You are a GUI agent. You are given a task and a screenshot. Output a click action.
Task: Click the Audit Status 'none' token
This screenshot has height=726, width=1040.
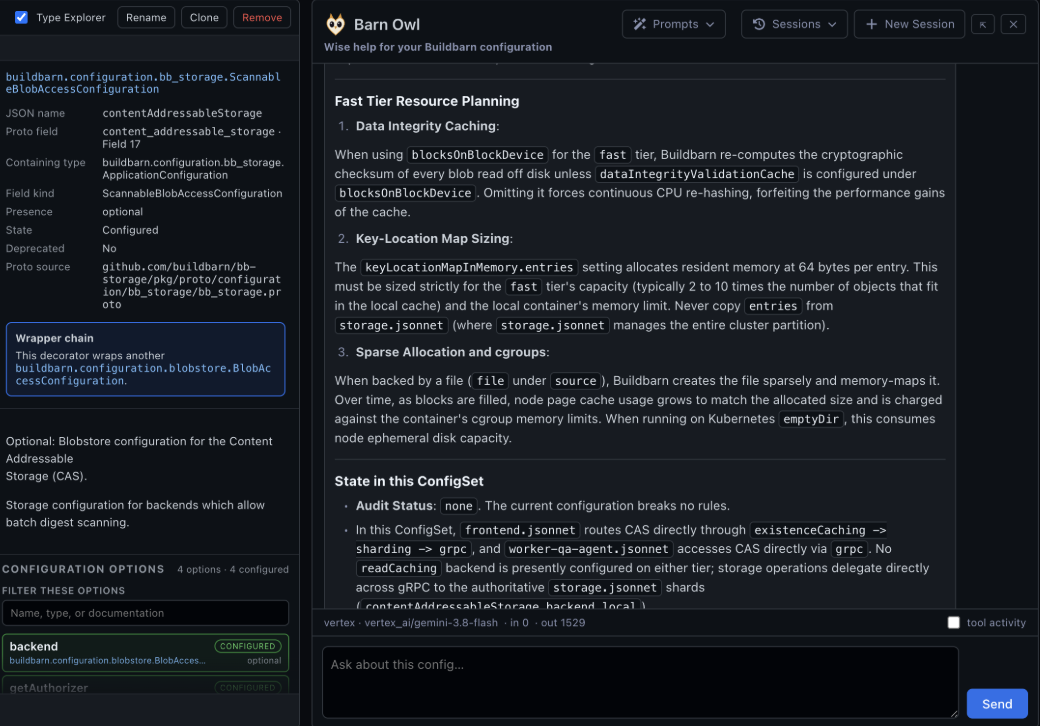pos(458,506)
